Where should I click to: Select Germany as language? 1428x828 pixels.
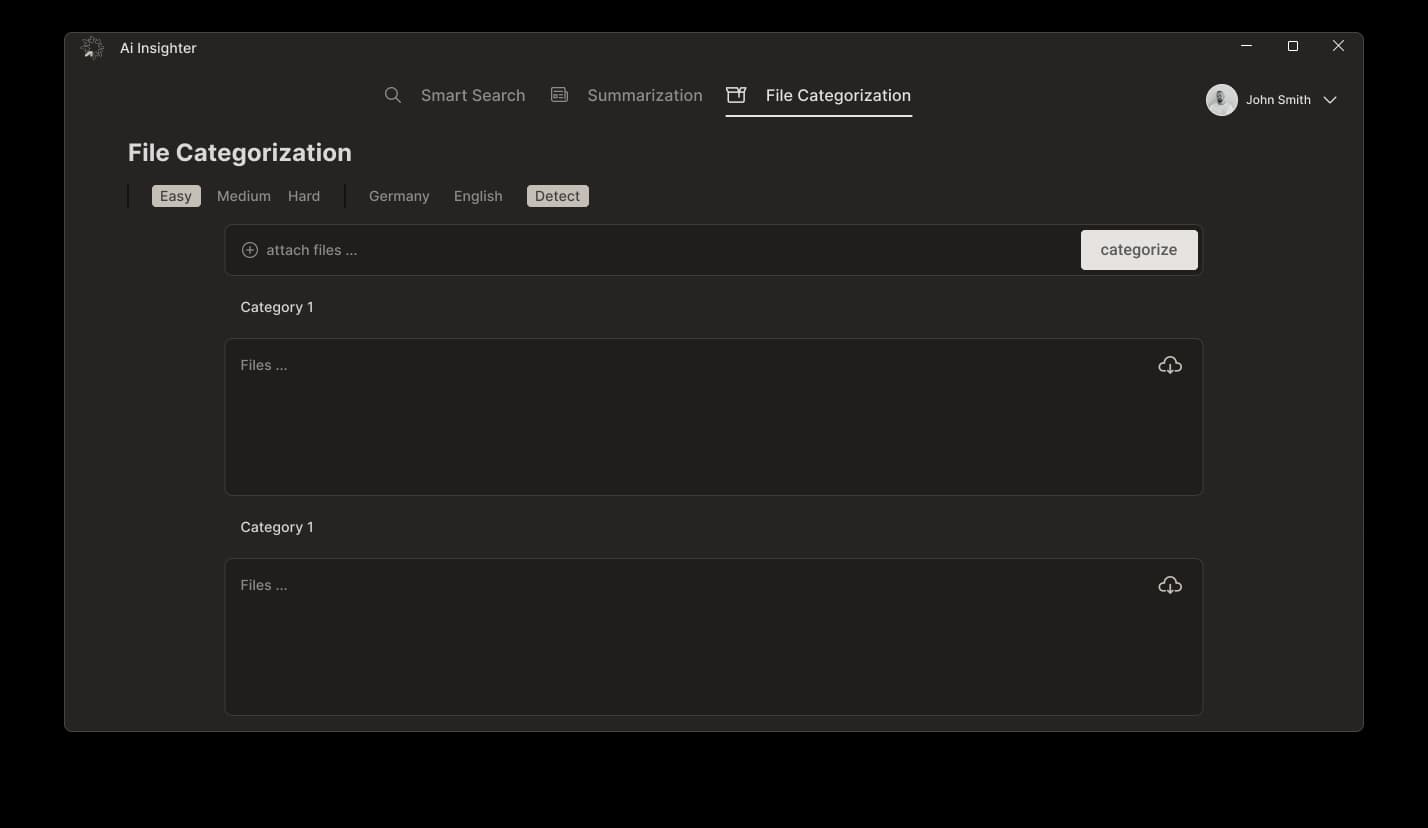(398, 195)
